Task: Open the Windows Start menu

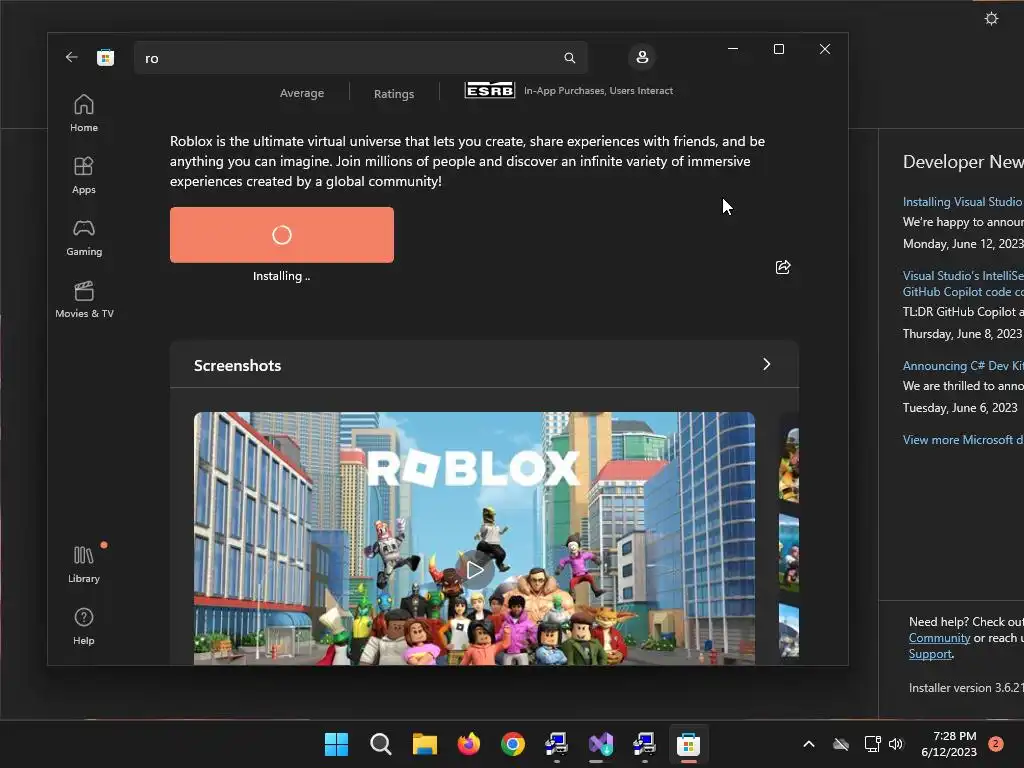Action: pyautogui.click(x=336, y=744)
